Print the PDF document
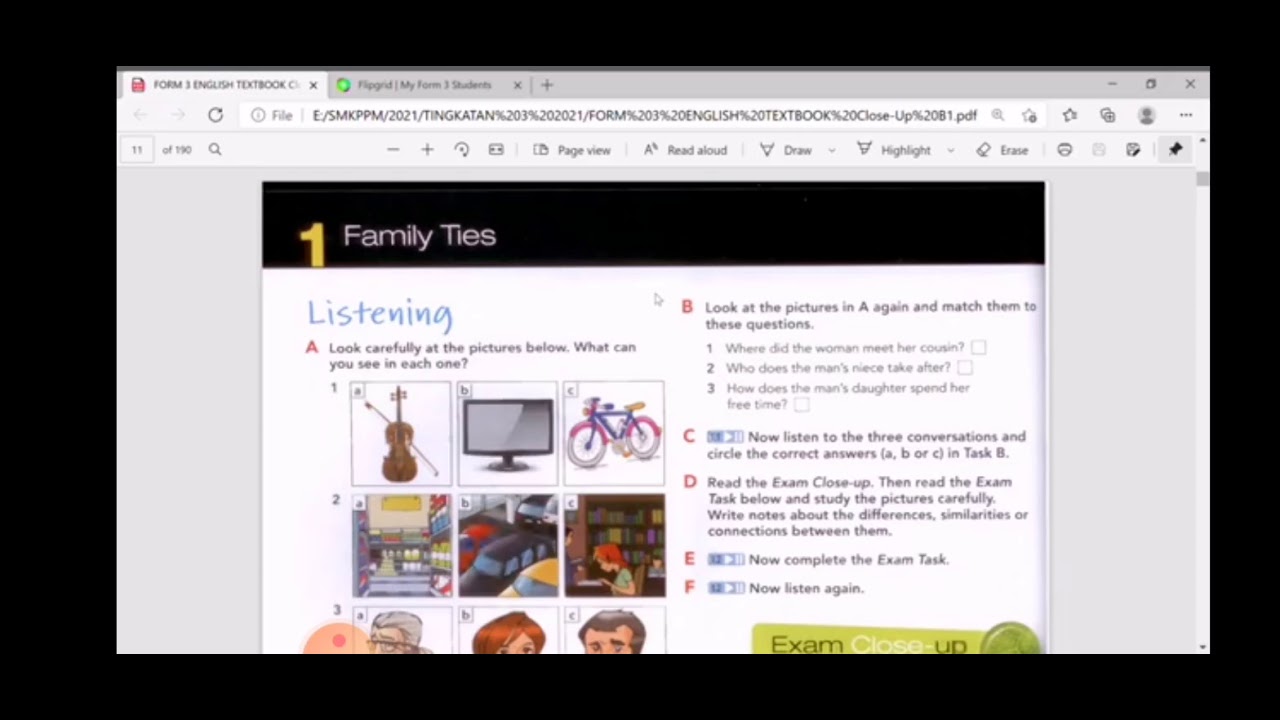Screen dimensions: 1280x720 [1065, 149]
